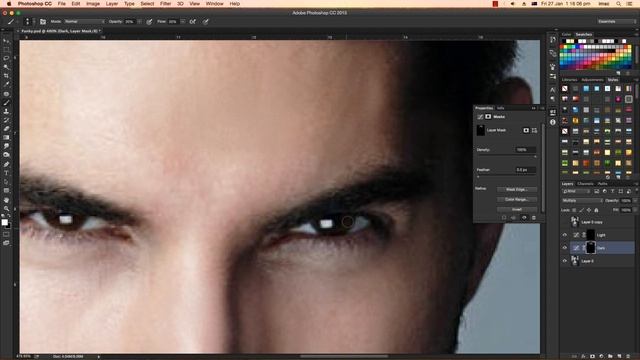Show hidden Layer 0 copy

click(565, 222)
